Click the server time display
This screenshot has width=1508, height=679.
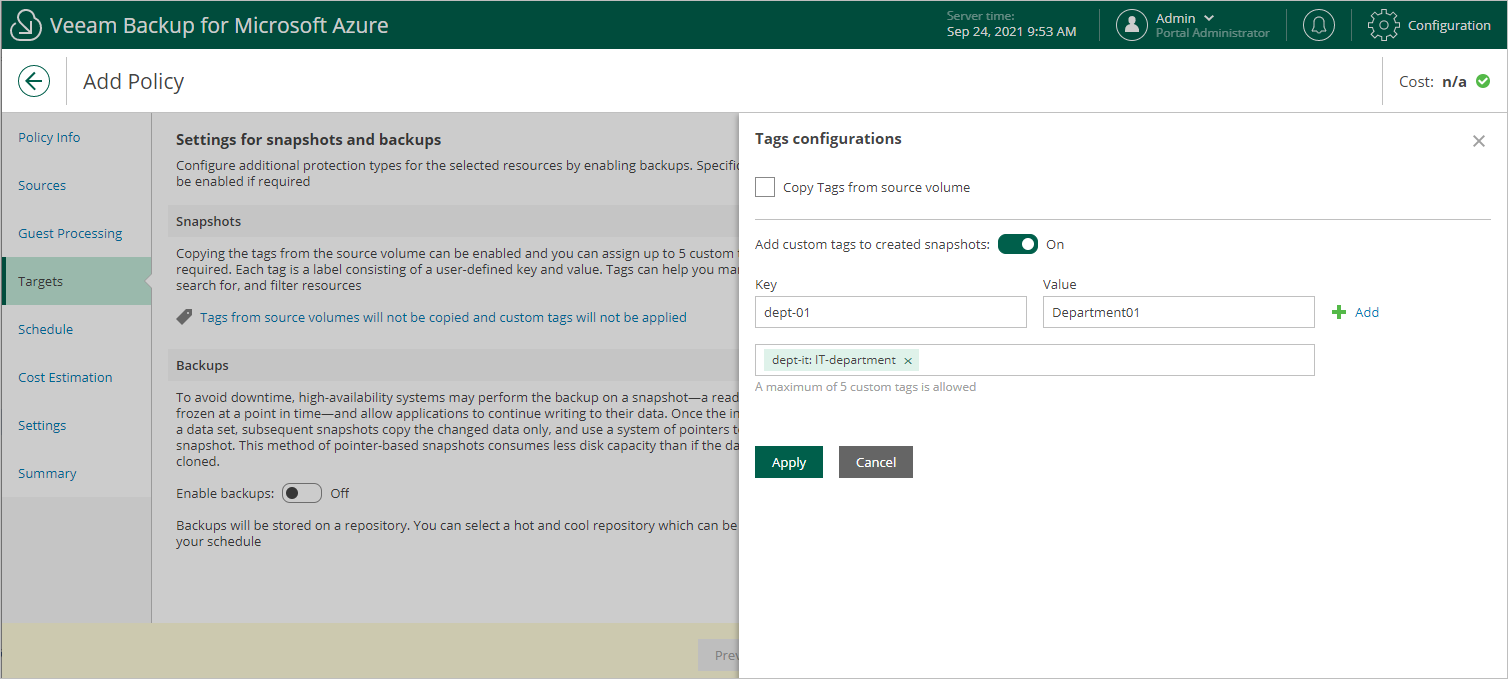1012,24
